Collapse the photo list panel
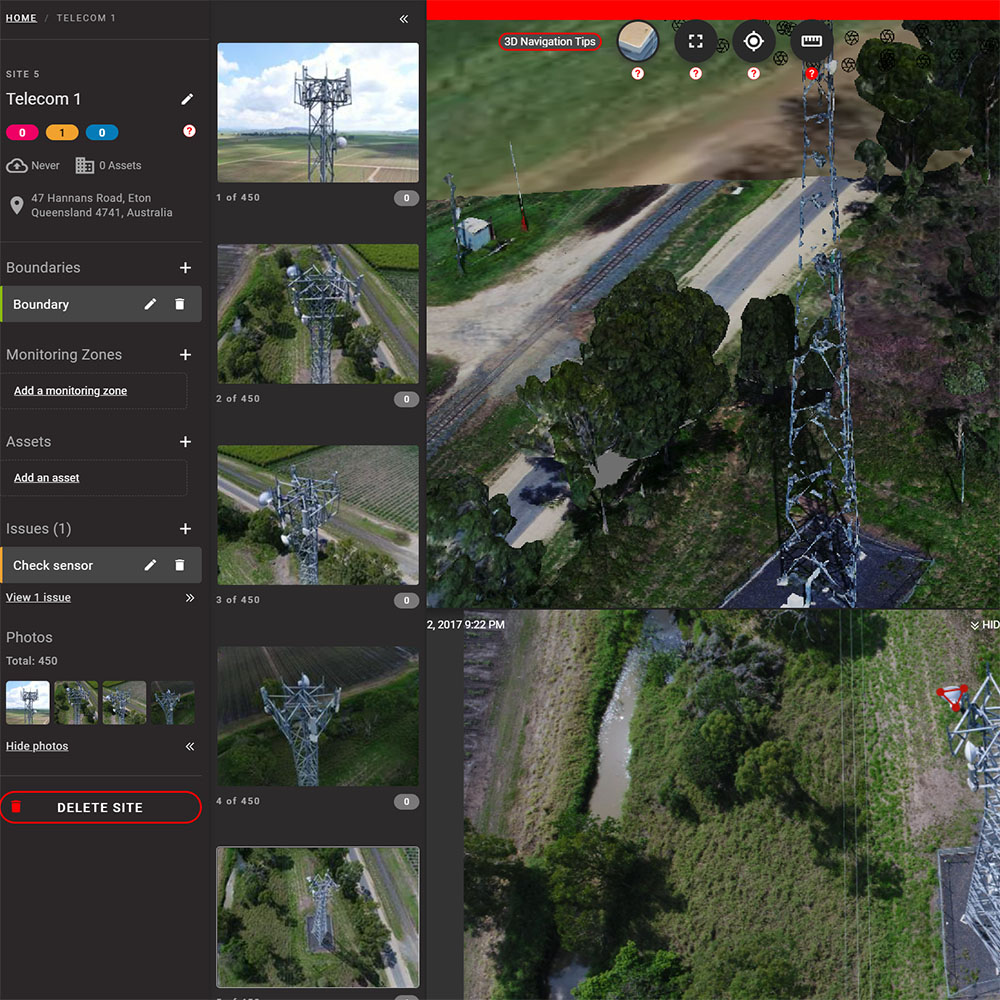Image resolution: width=1000 pixels, height=1000 pixels. (x=404, y=19)
